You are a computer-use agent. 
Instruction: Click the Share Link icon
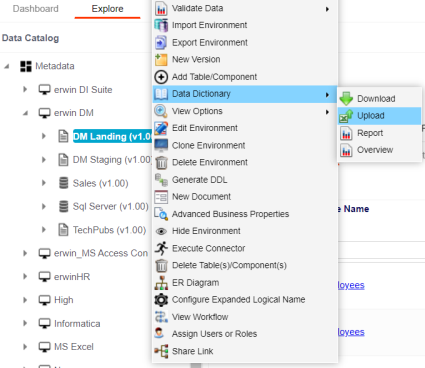pos(161,351)
